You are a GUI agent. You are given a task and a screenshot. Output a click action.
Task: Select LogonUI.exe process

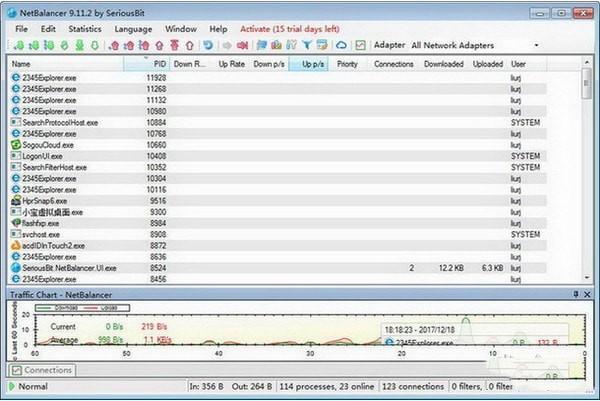278,156
